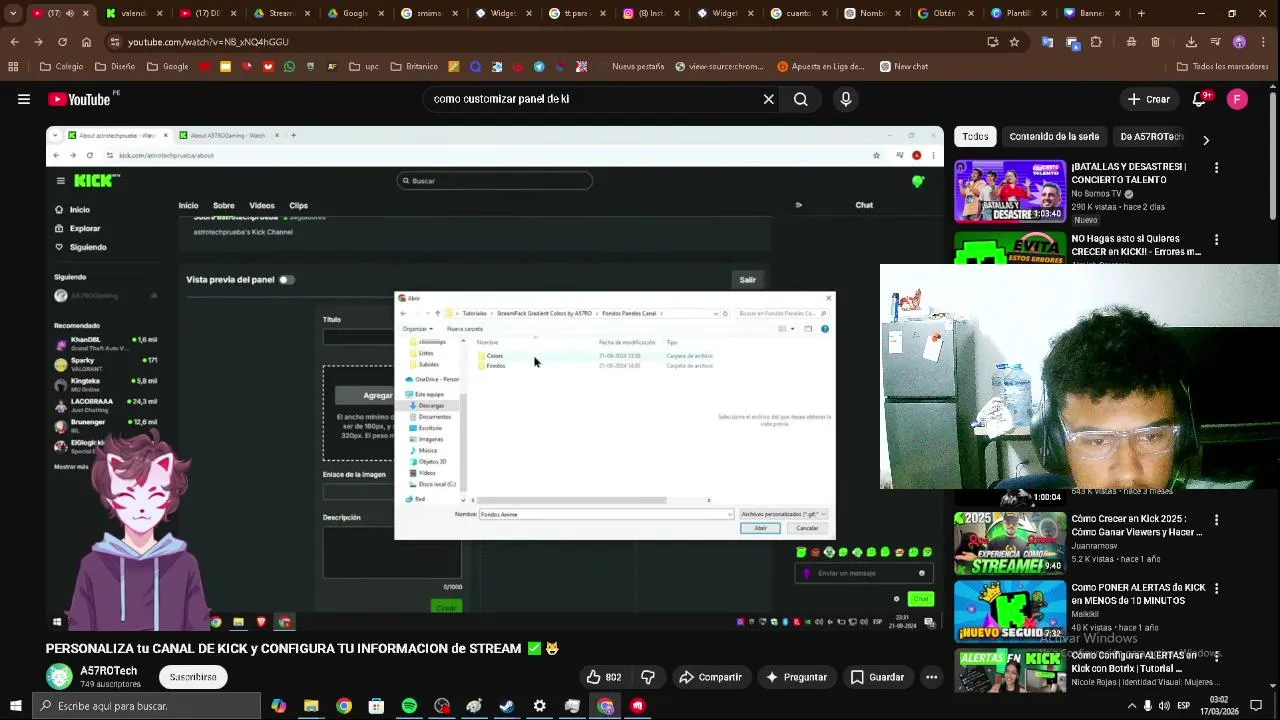1280x720 pixels.
Task: Open the YouTube guide hamburger menu
Action: click(23, 99)
